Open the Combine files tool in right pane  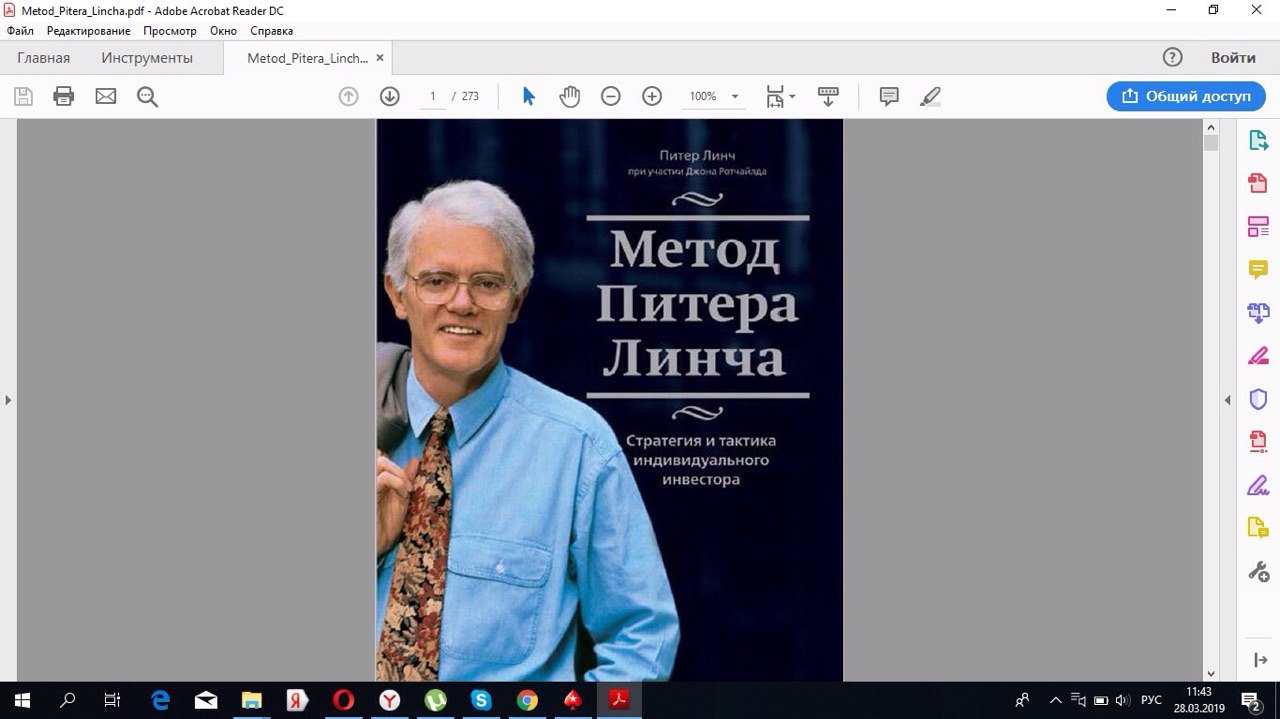(x=1258, y=313)
